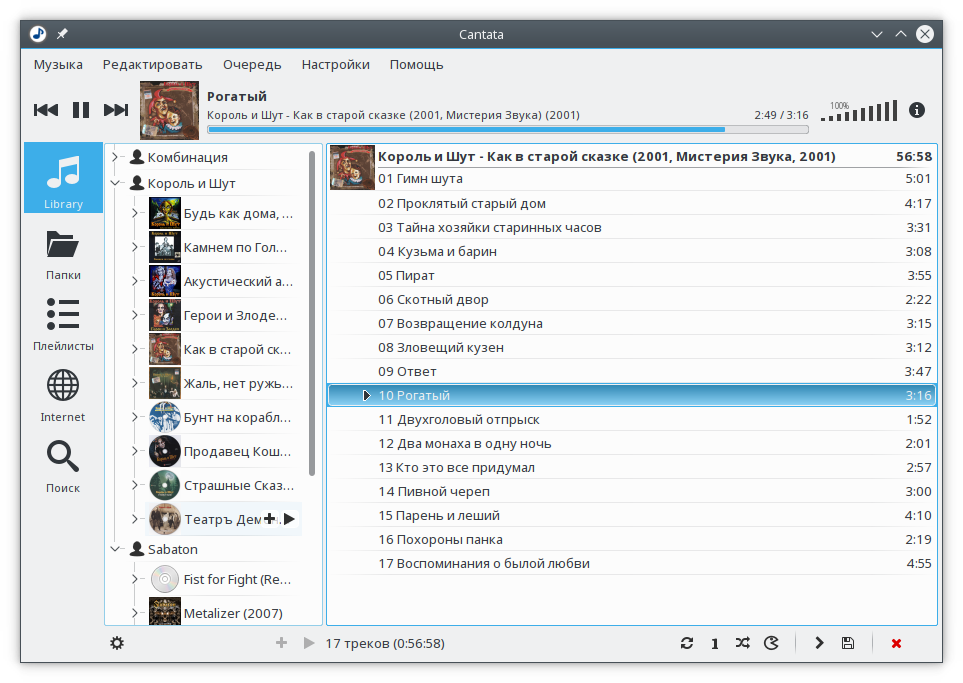Expand the Fist for Fight album

(135, 579)
